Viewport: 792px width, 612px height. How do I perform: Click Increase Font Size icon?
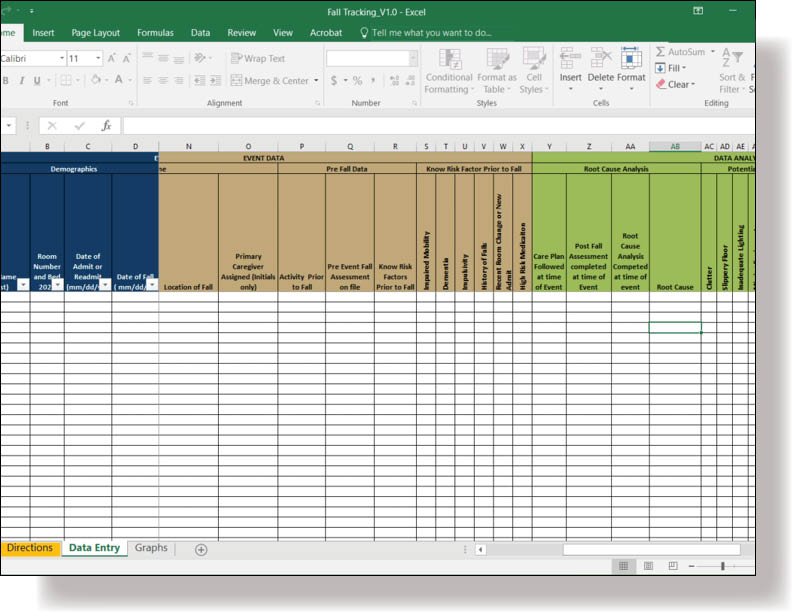click(x=112, y=59)
